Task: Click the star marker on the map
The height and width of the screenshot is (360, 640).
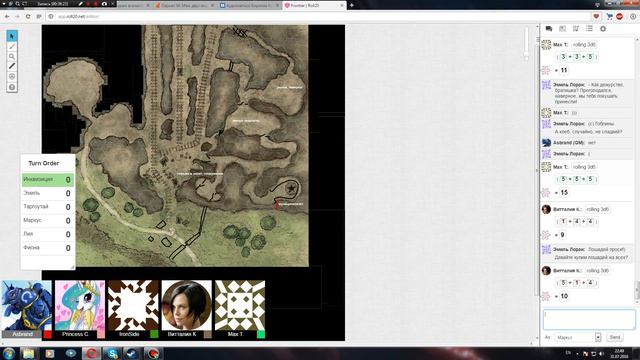Action: click(x=291, y=189)
